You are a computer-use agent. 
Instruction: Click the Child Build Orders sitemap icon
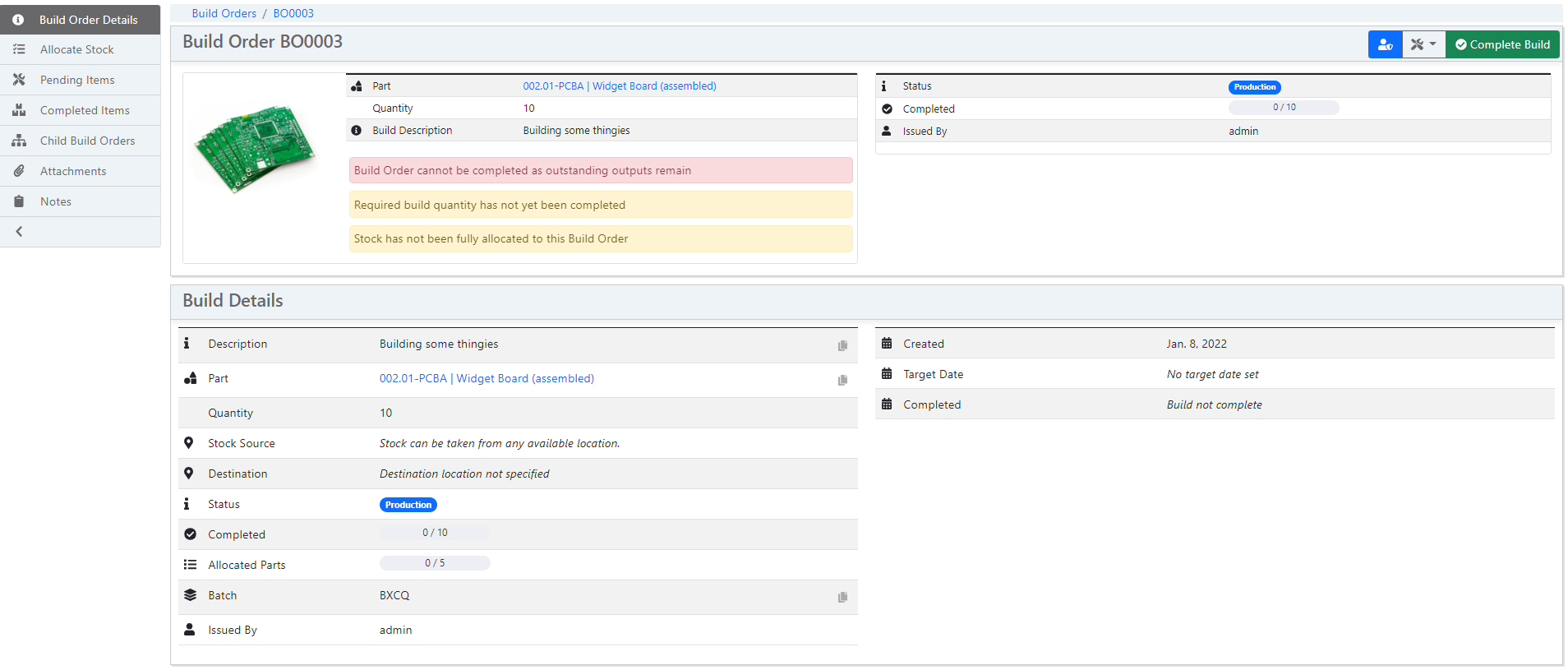click(x=19, y=141)
